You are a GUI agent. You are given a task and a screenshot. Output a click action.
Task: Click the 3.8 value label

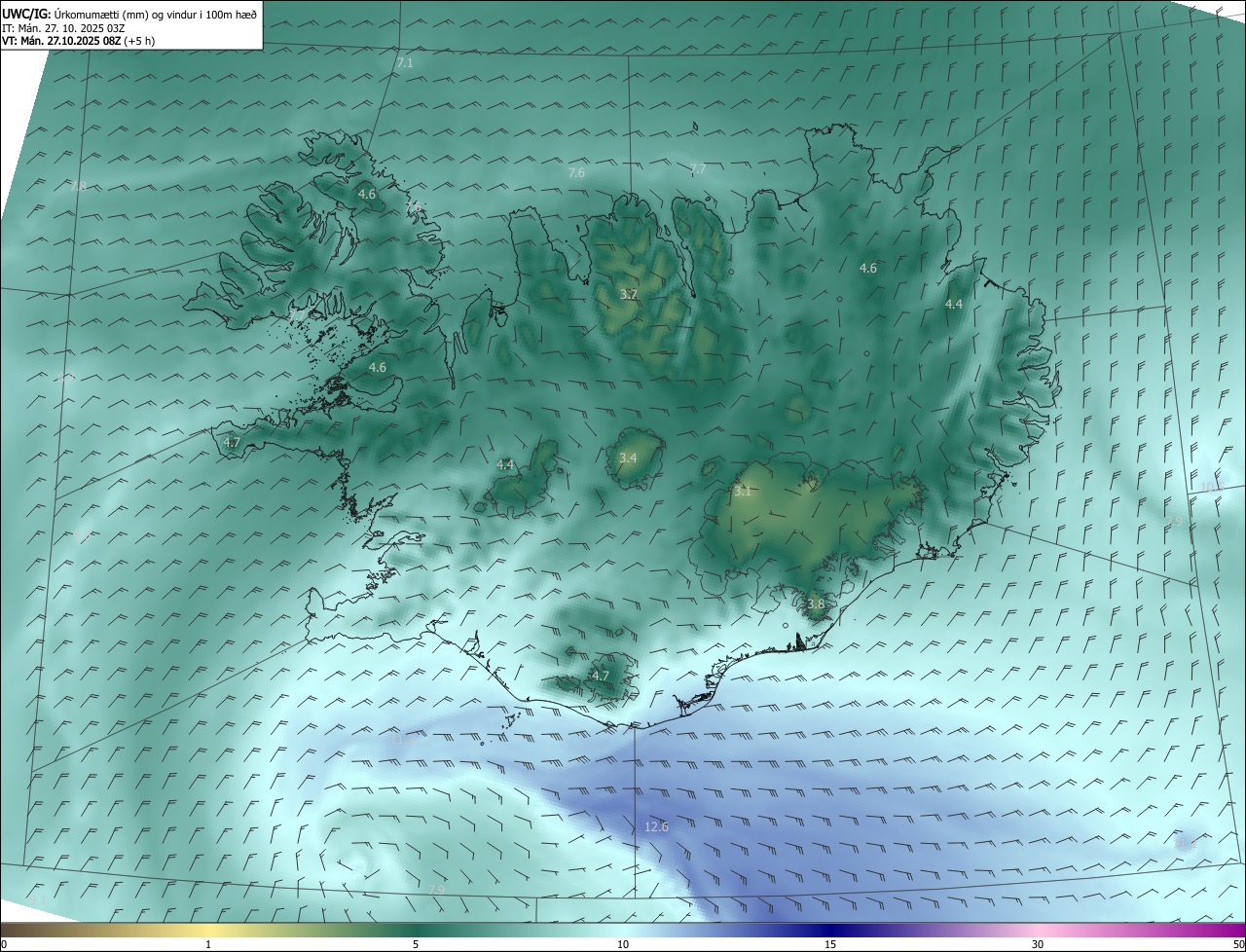816,604
